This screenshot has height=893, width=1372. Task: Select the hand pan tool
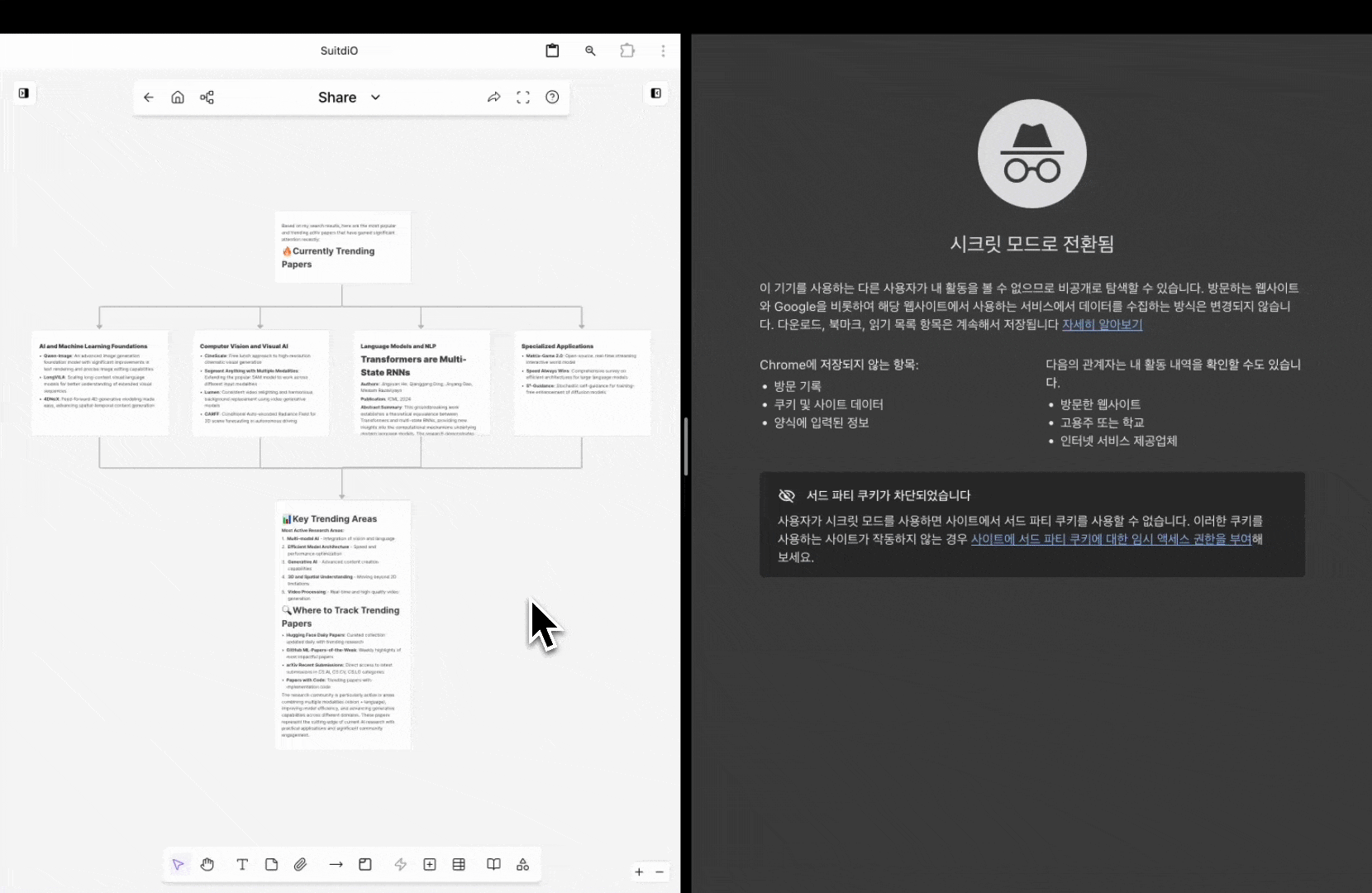(207, 865)
